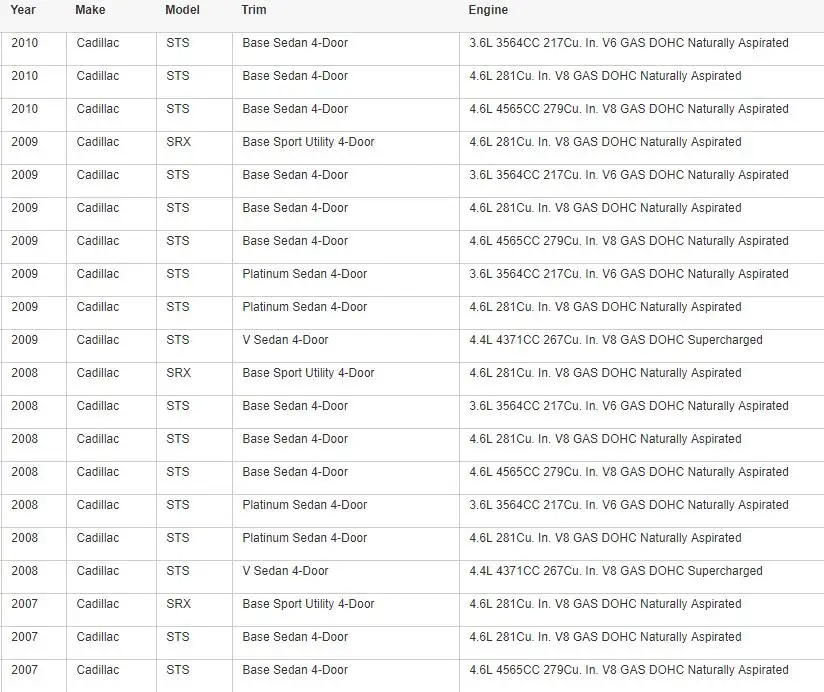The image size is (824, 692).
Task: Click the "Model" column header
Action: pyautogui.click(x=182, y=10)
